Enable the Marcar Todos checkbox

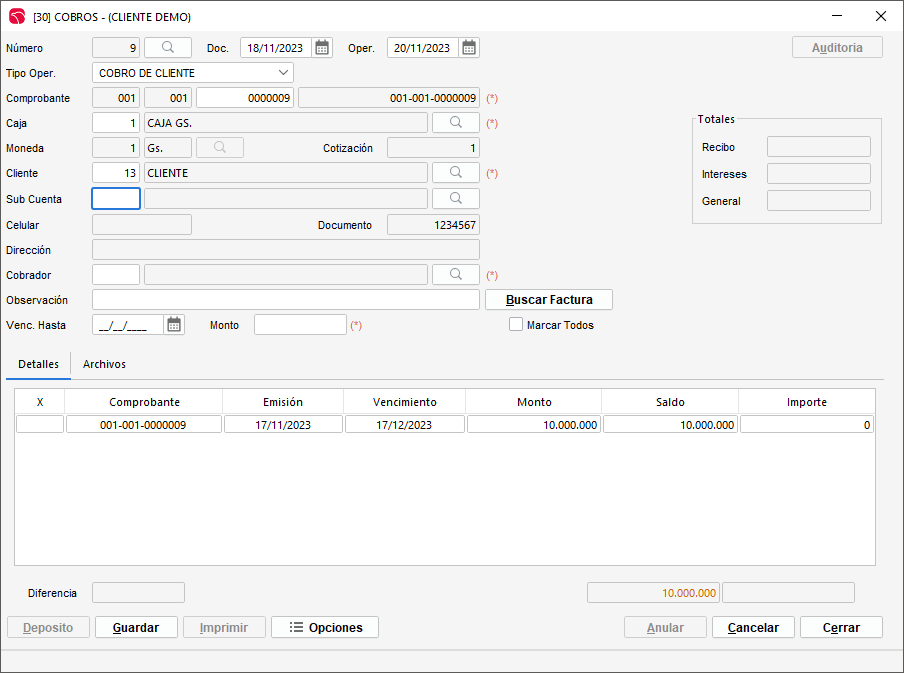click(516, 324)
